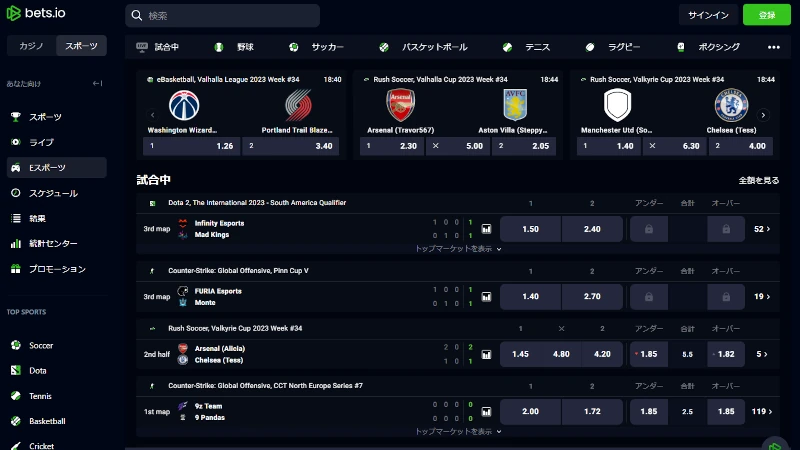Select the ラグビー category tab
Image resolution: width=800 pixels, height=450 pixels.
click(x=612, y=47)
